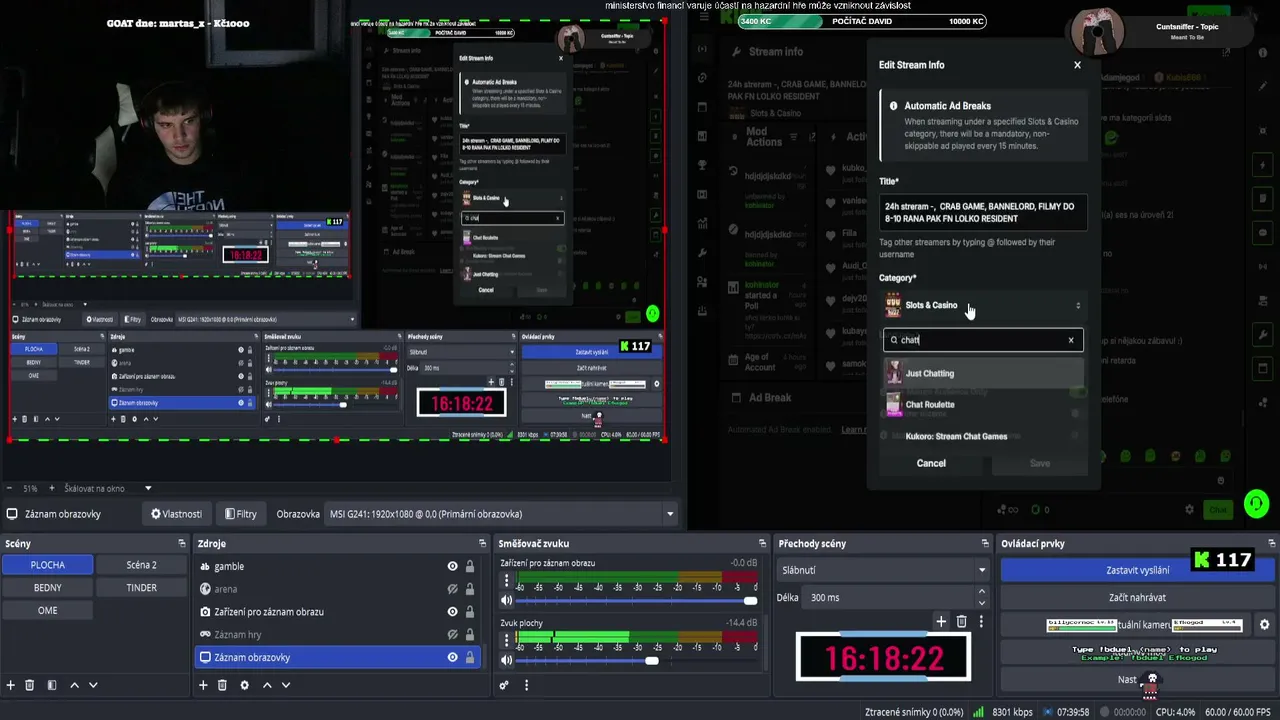Open advanced audio properties gears in mixer

[x=504, y=685]
